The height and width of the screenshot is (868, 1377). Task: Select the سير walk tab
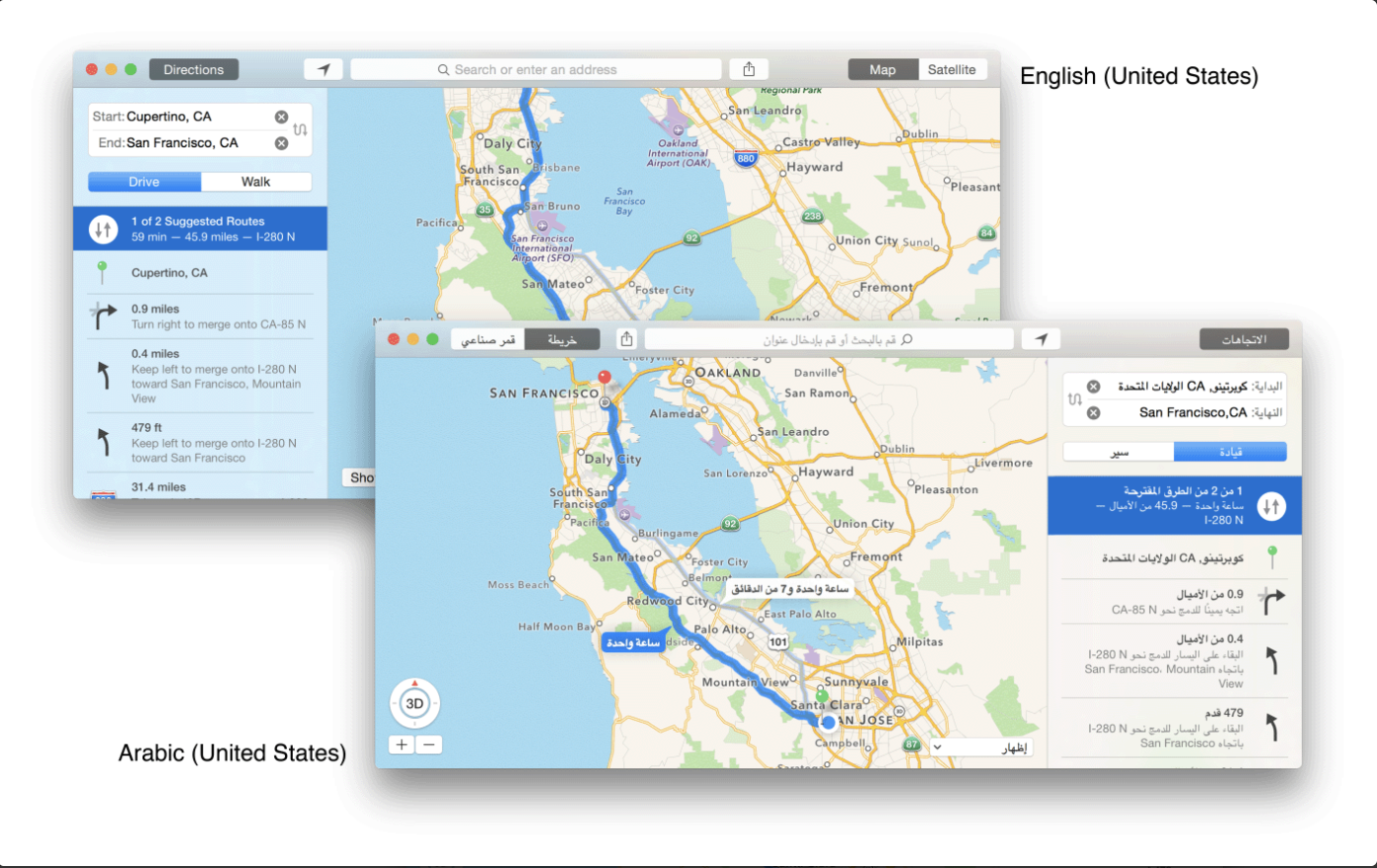pos(1119,452)
